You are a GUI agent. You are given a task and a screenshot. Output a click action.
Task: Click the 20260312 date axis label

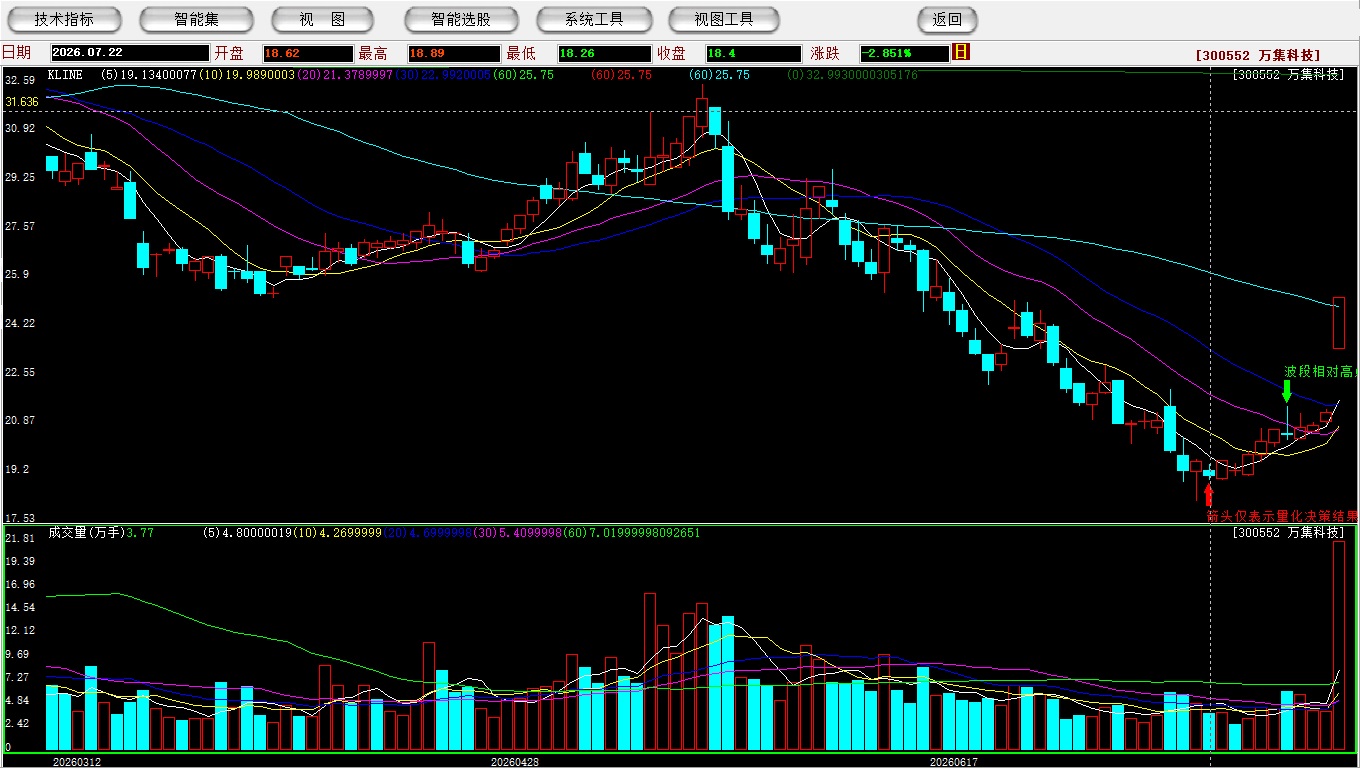click(x=77, y=761)
